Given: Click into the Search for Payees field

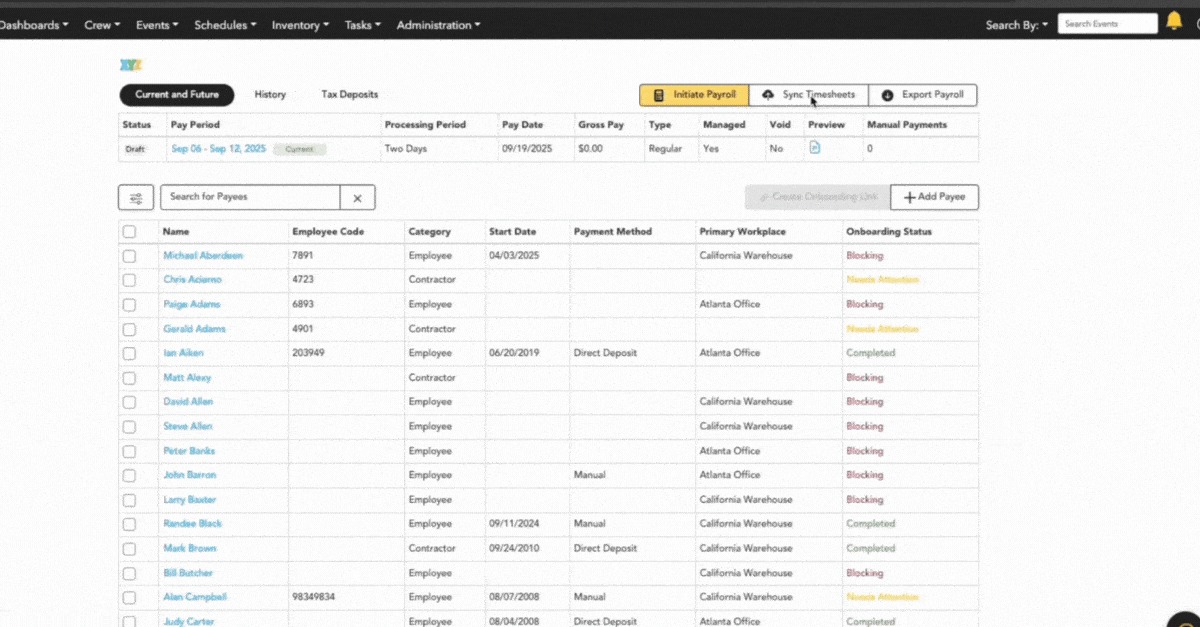Looking at the screenshot, I should point(250,197).
